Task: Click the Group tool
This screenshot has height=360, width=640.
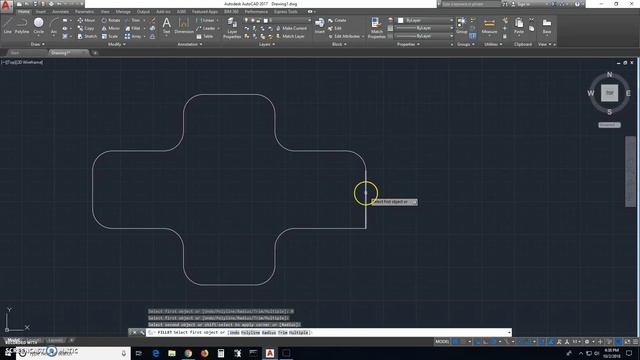Action: (462, 25)
